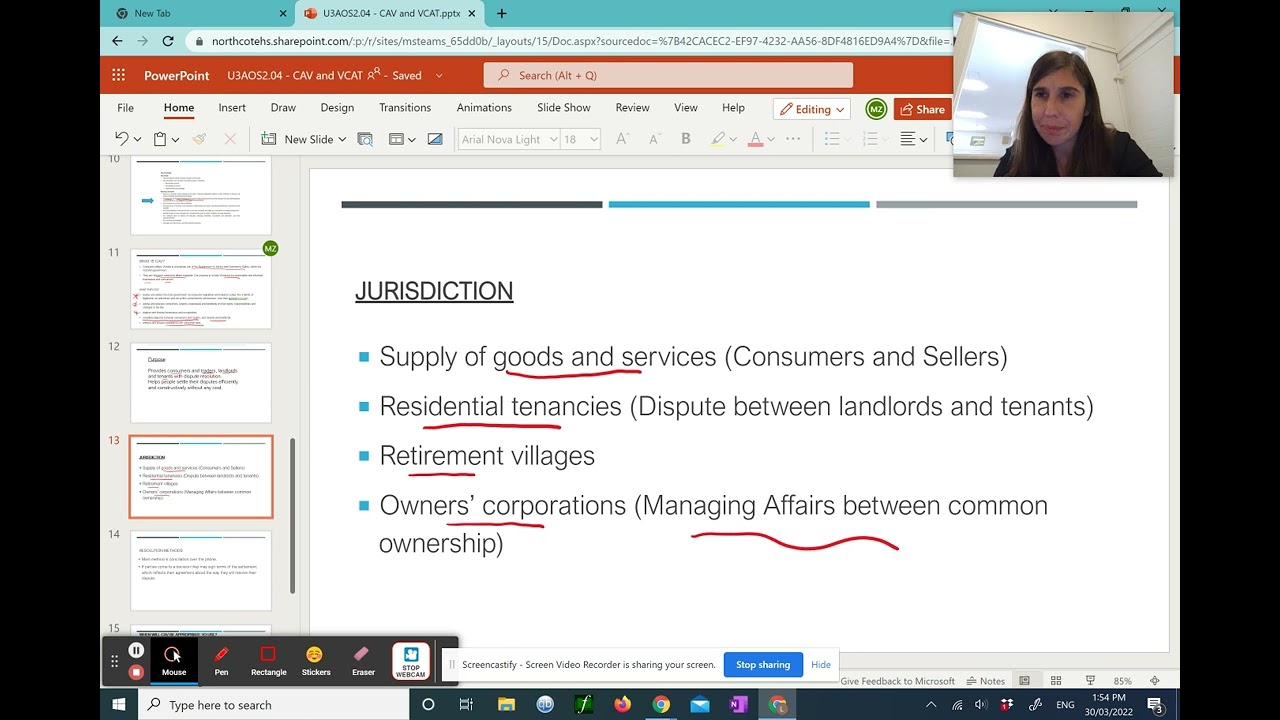1280x720 pixels.
Task: Select the Format Painter brush
Action: [199, 139]
